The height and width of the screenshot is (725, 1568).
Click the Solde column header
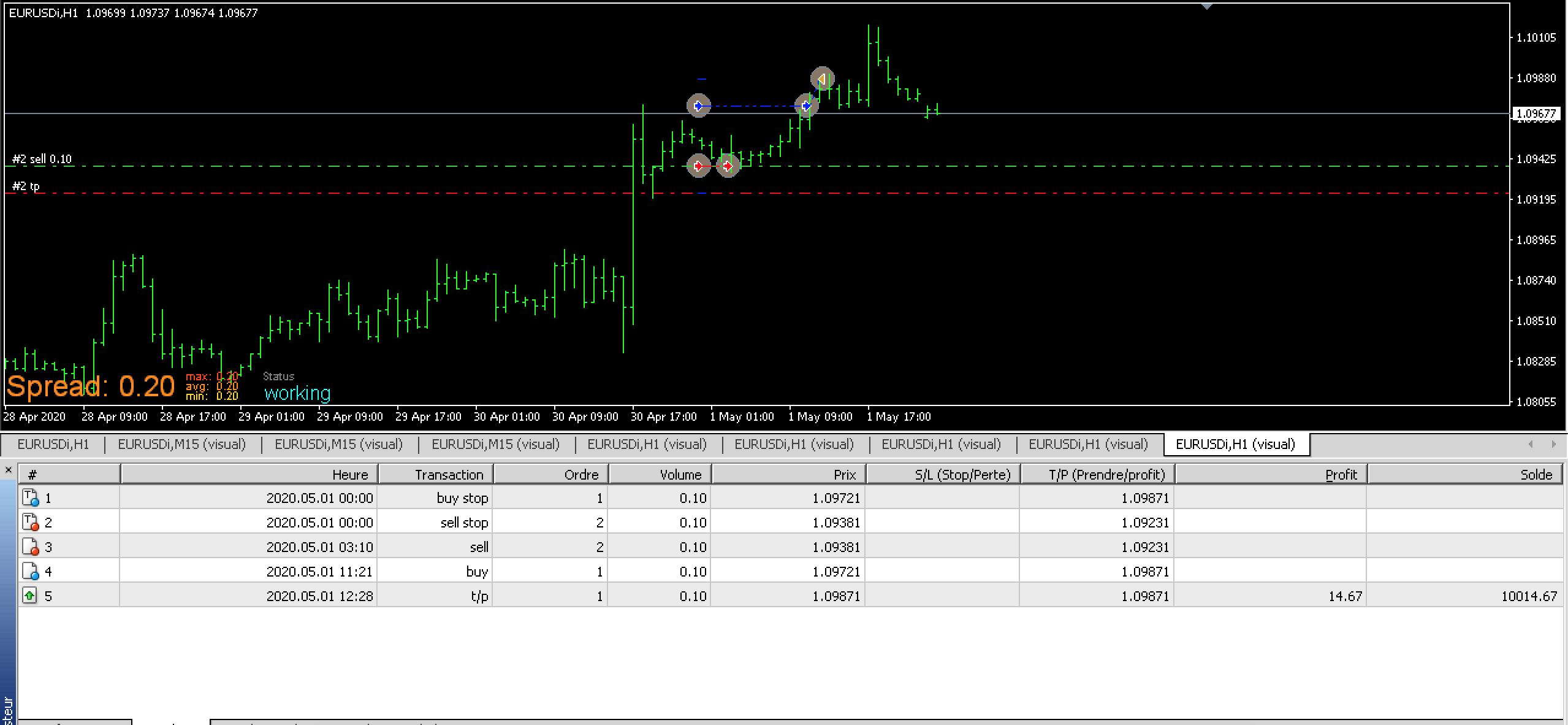point(1465,474)
